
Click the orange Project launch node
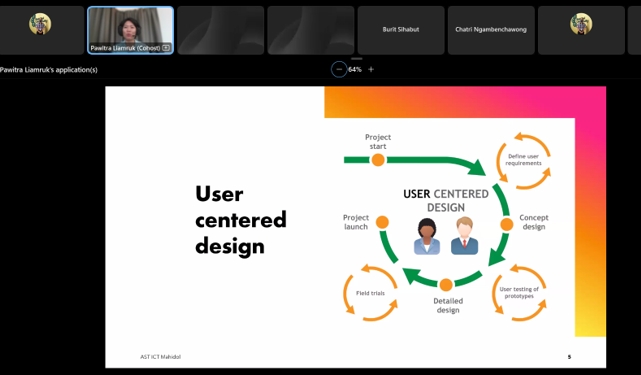(382, 222)
